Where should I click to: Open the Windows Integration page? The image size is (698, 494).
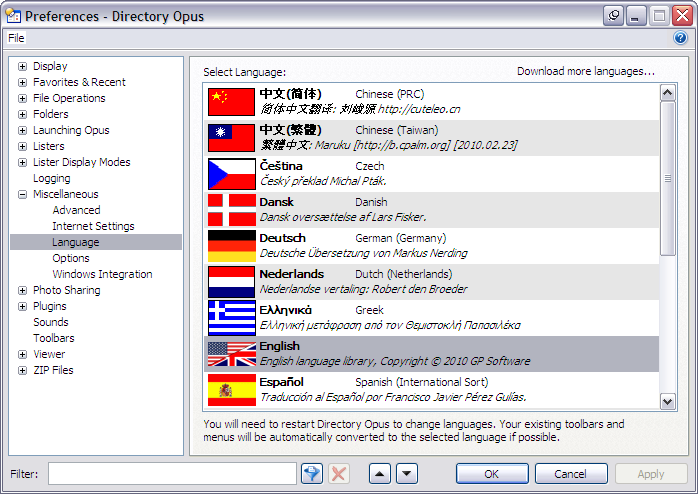(x=102, y=274)
